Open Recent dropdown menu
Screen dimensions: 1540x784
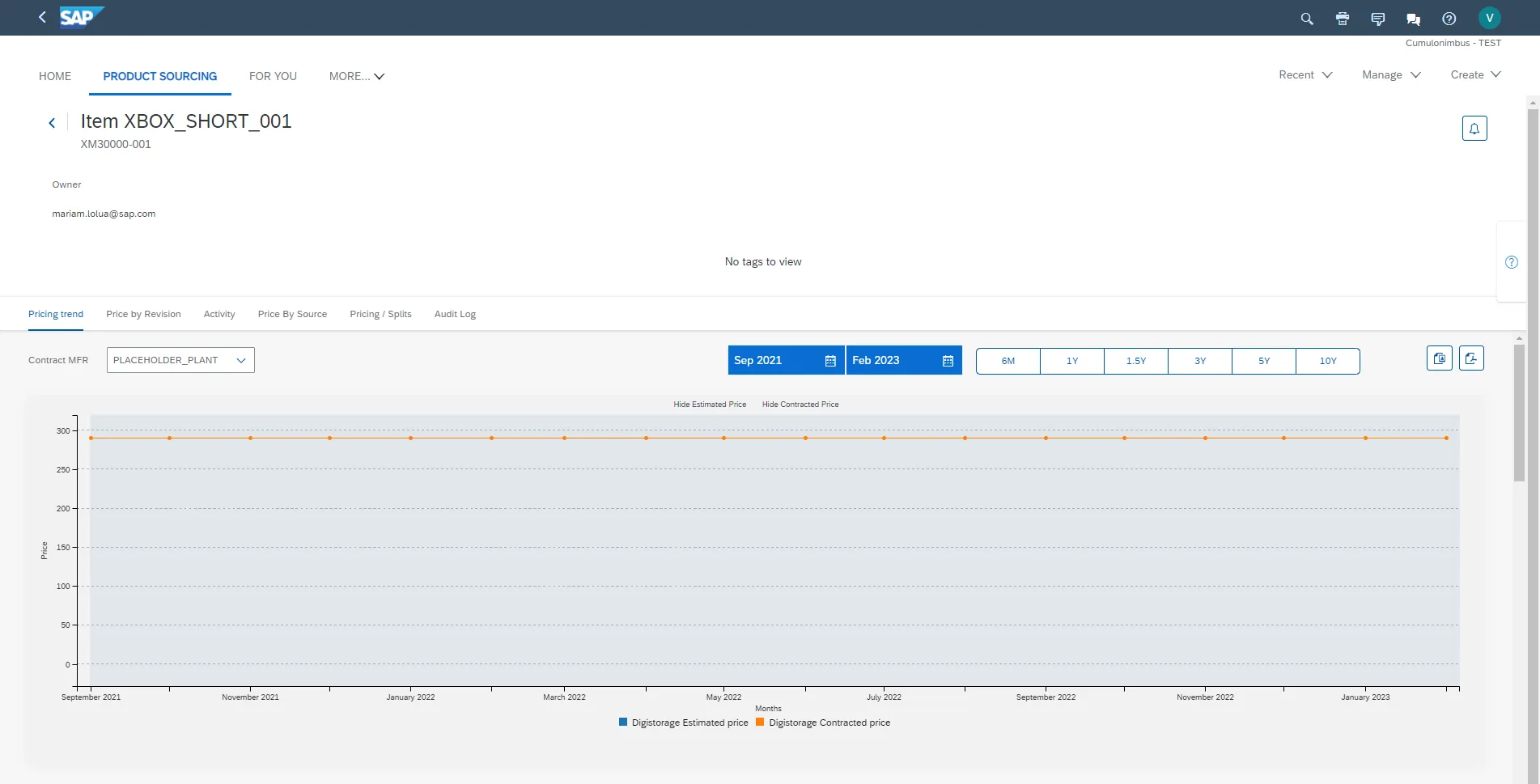(1305, 74)
